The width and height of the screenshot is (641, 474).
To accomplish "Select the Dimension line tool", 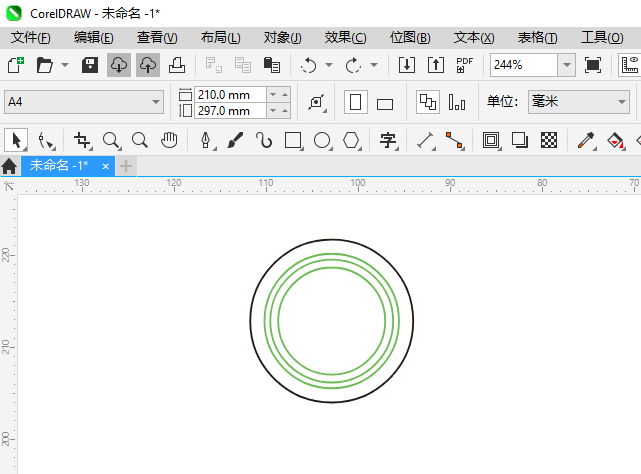I will click(x=426, y=141).
